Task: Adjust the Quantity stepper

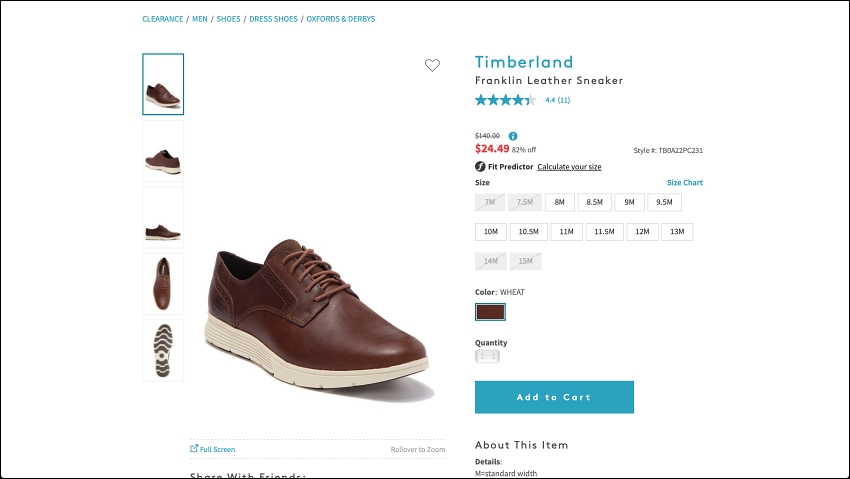Action: coord(487,356)
